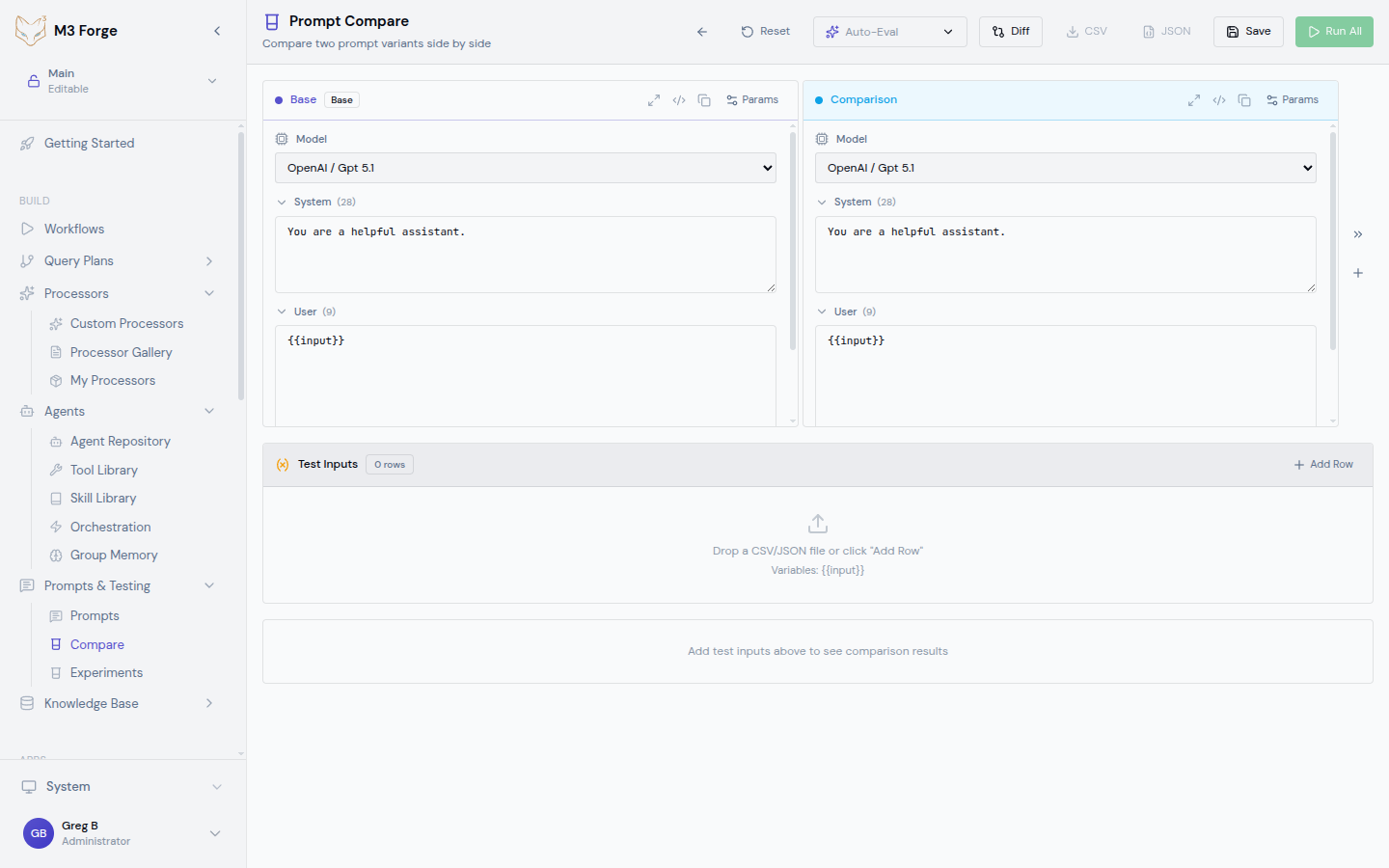Expand the Base panel to fullscreen
The width and height of the screenshot is (1389, 868).
(x=654, y=99)
